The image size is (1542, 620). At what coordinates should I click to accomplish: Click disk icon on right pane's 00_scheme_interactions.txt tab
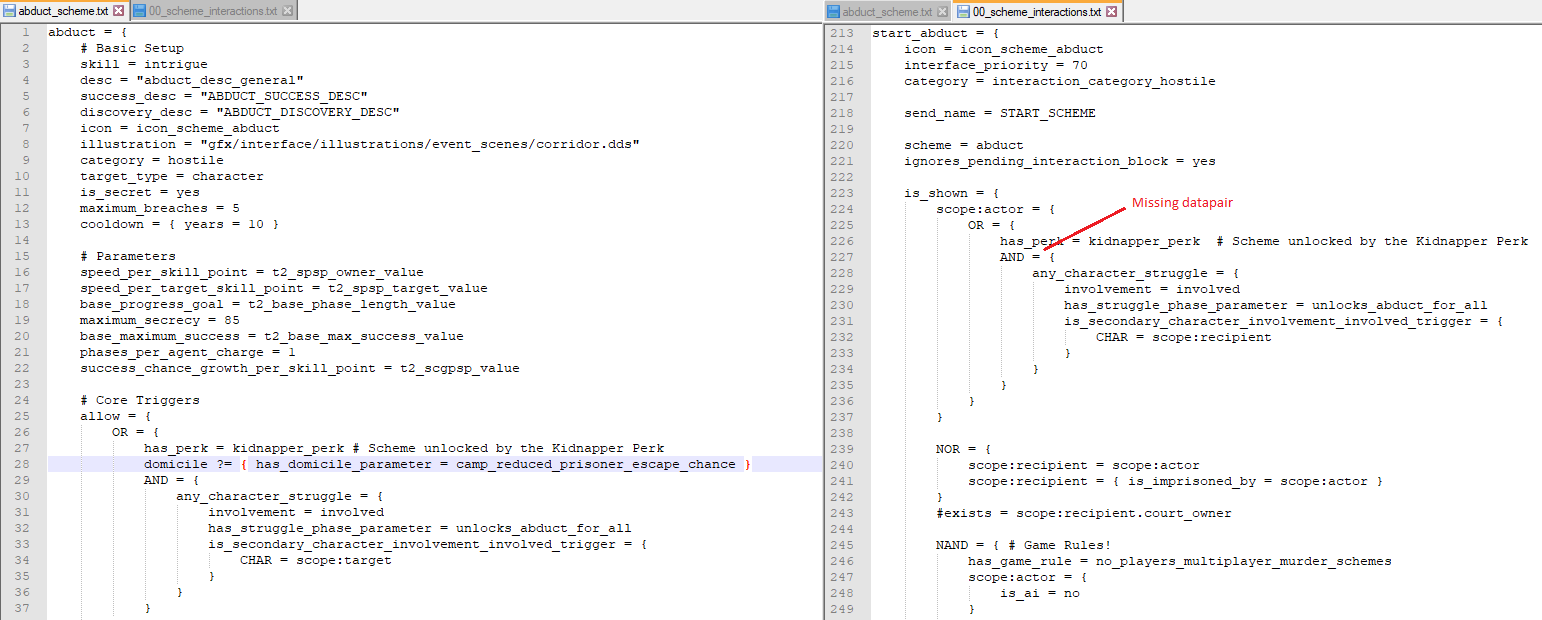tap(963, 12)
